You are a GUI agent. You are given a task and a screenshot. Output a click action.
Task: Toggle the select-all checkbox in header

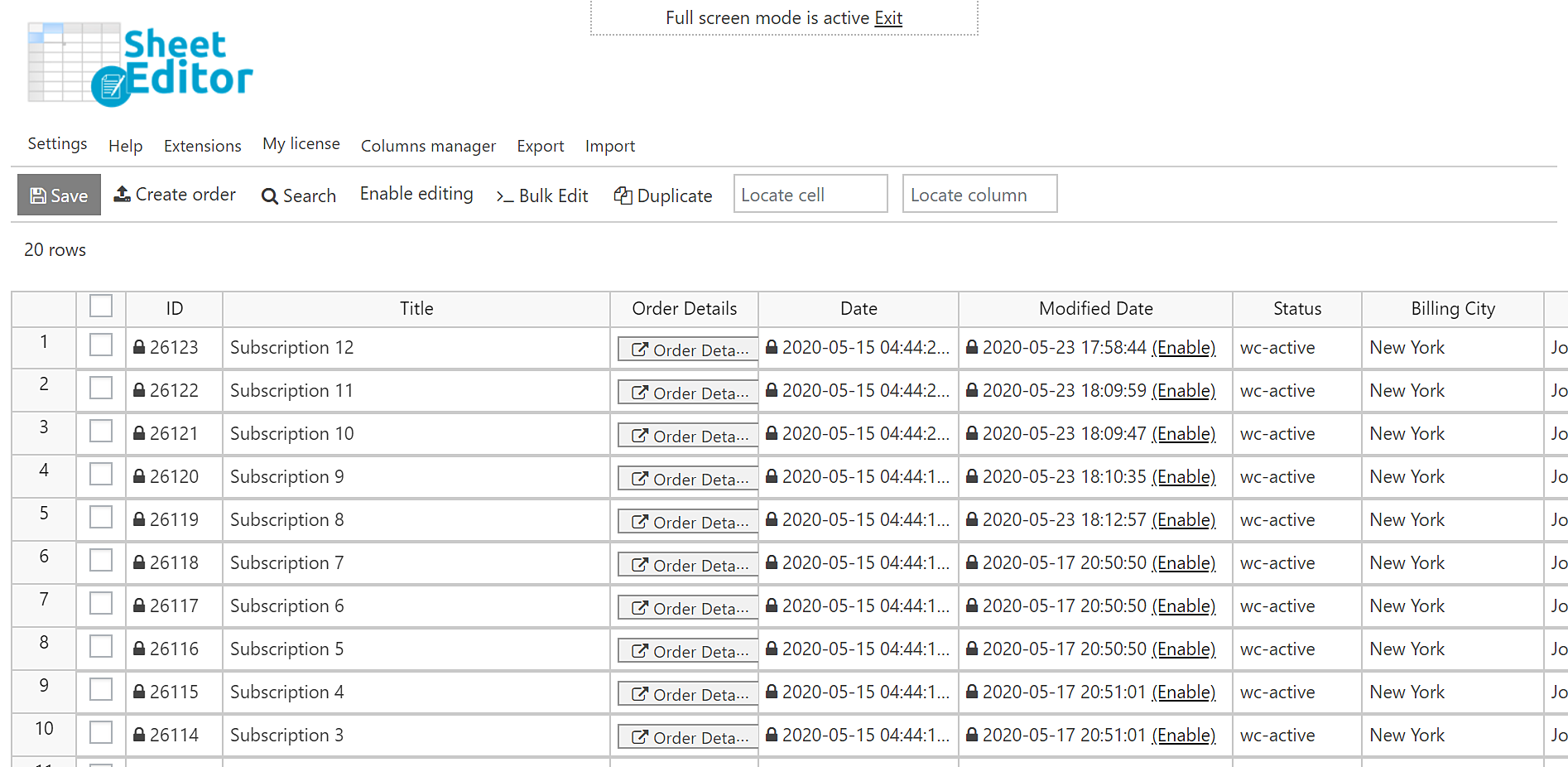tap(101, 306)
